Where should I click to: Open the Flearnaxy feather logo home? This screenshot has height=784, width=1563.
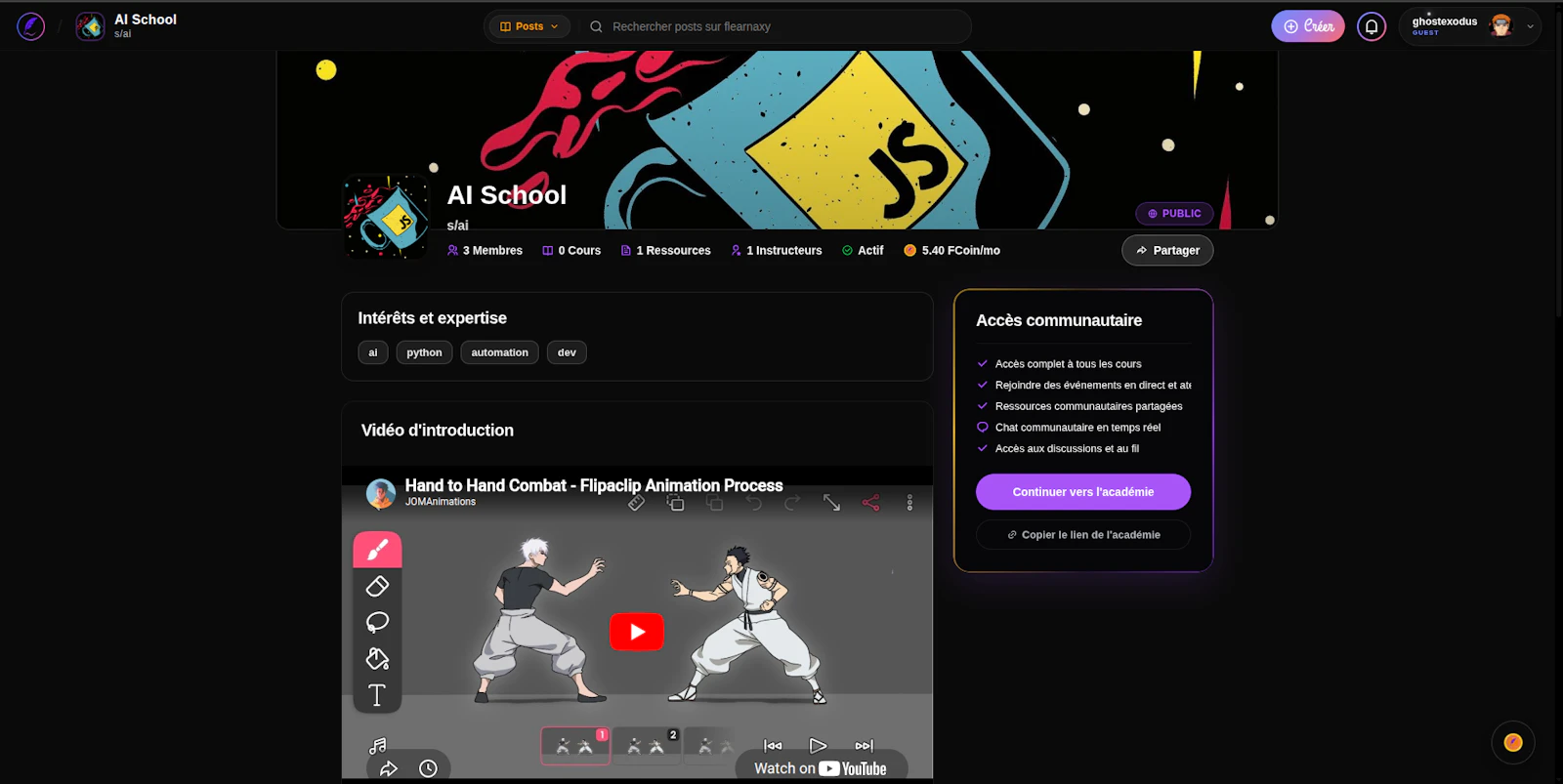pyautogui.click(x=31, y=26)
